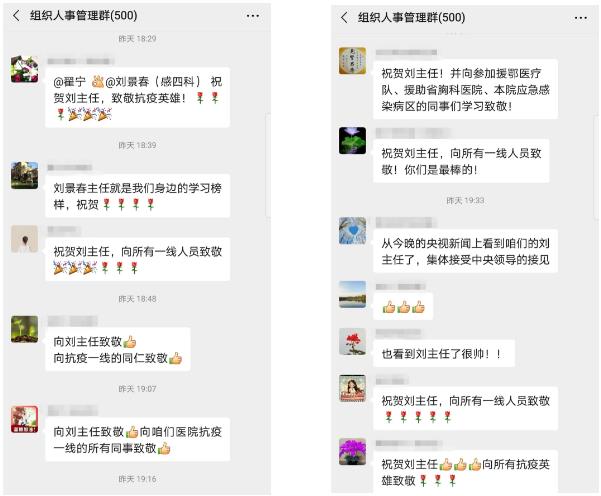Tap the back arrow in right chat header
The width and height of the screenshot is (601, 496).
click(344, 17)
